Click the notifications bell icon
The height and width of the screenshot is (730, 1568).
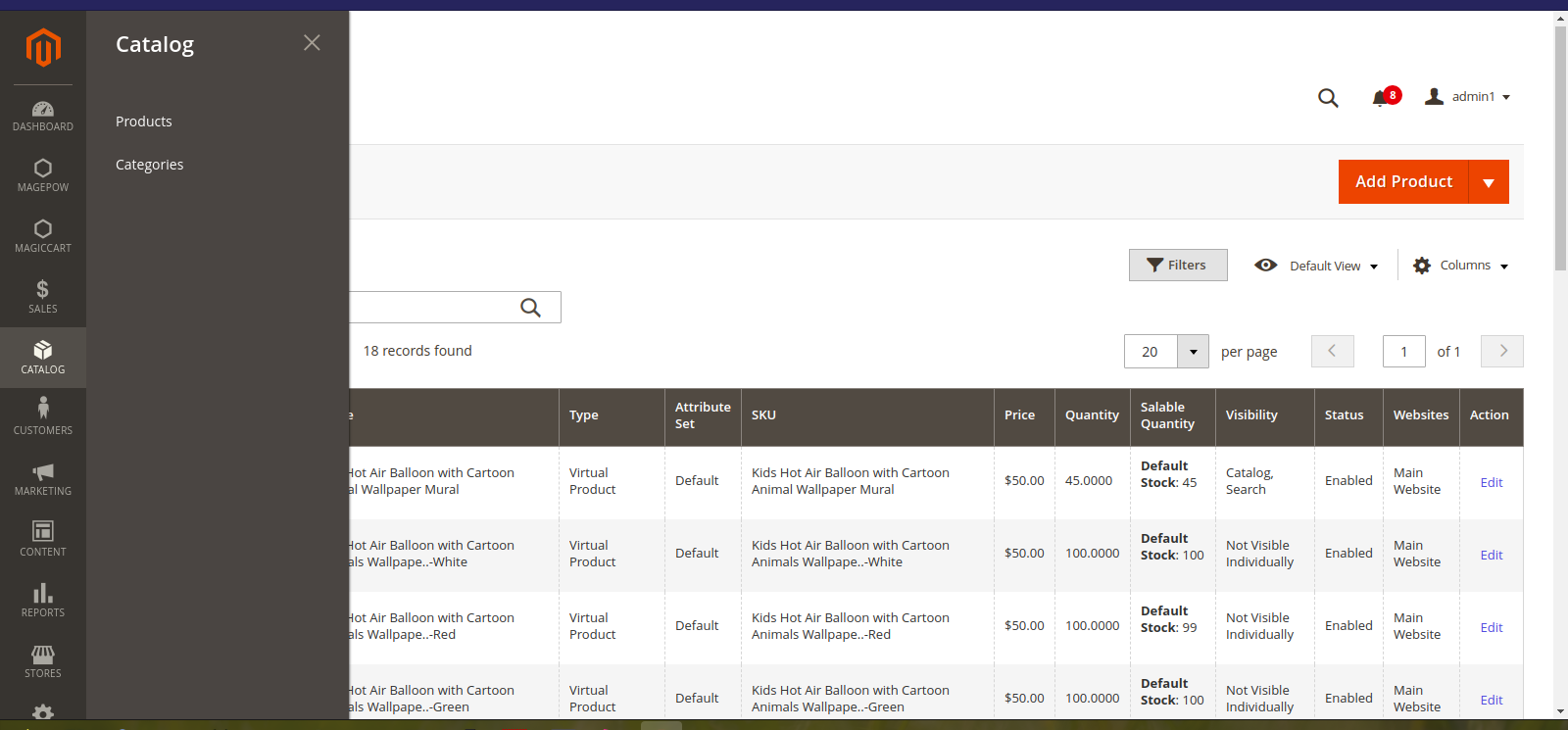pos(1380,97)
